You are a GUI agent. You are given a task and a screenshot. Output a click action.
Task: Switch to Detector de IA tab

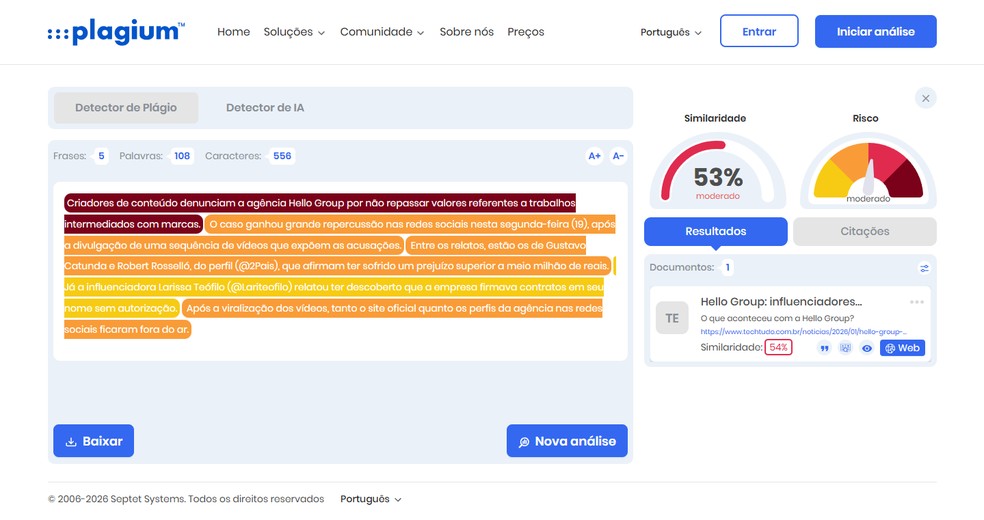tap(265, 108)
